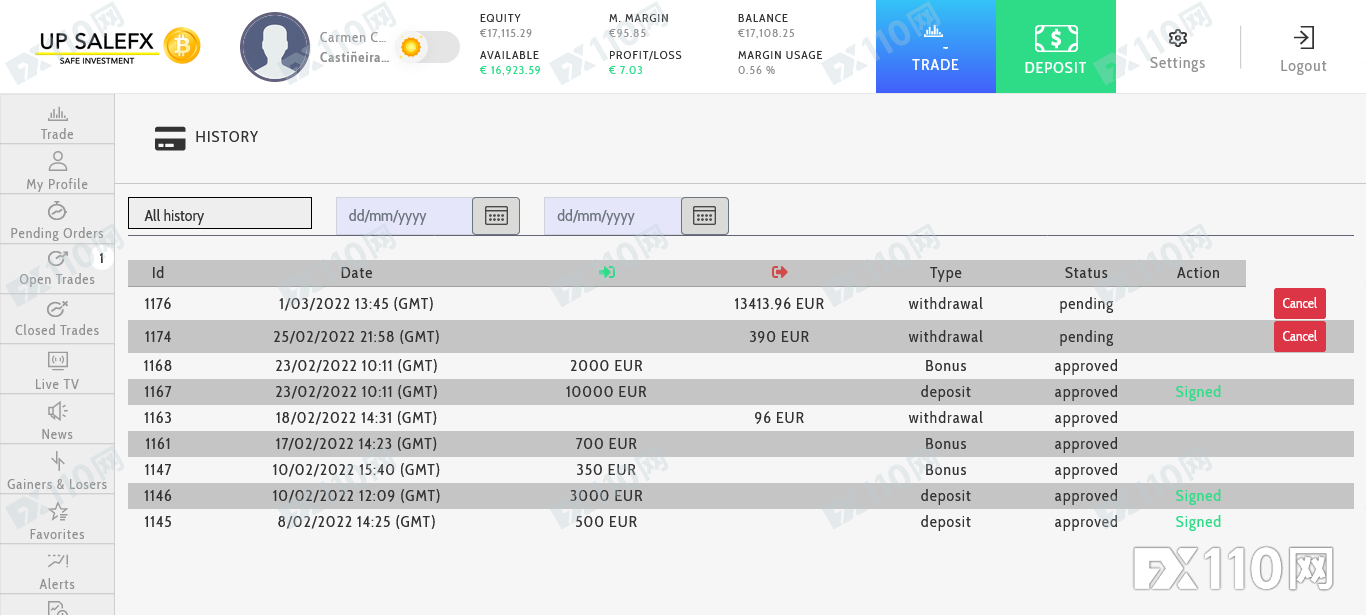This screenshot has width=1366, height=615.
Task: Click the 2000 EUR bonus amount
Action: 606,366
